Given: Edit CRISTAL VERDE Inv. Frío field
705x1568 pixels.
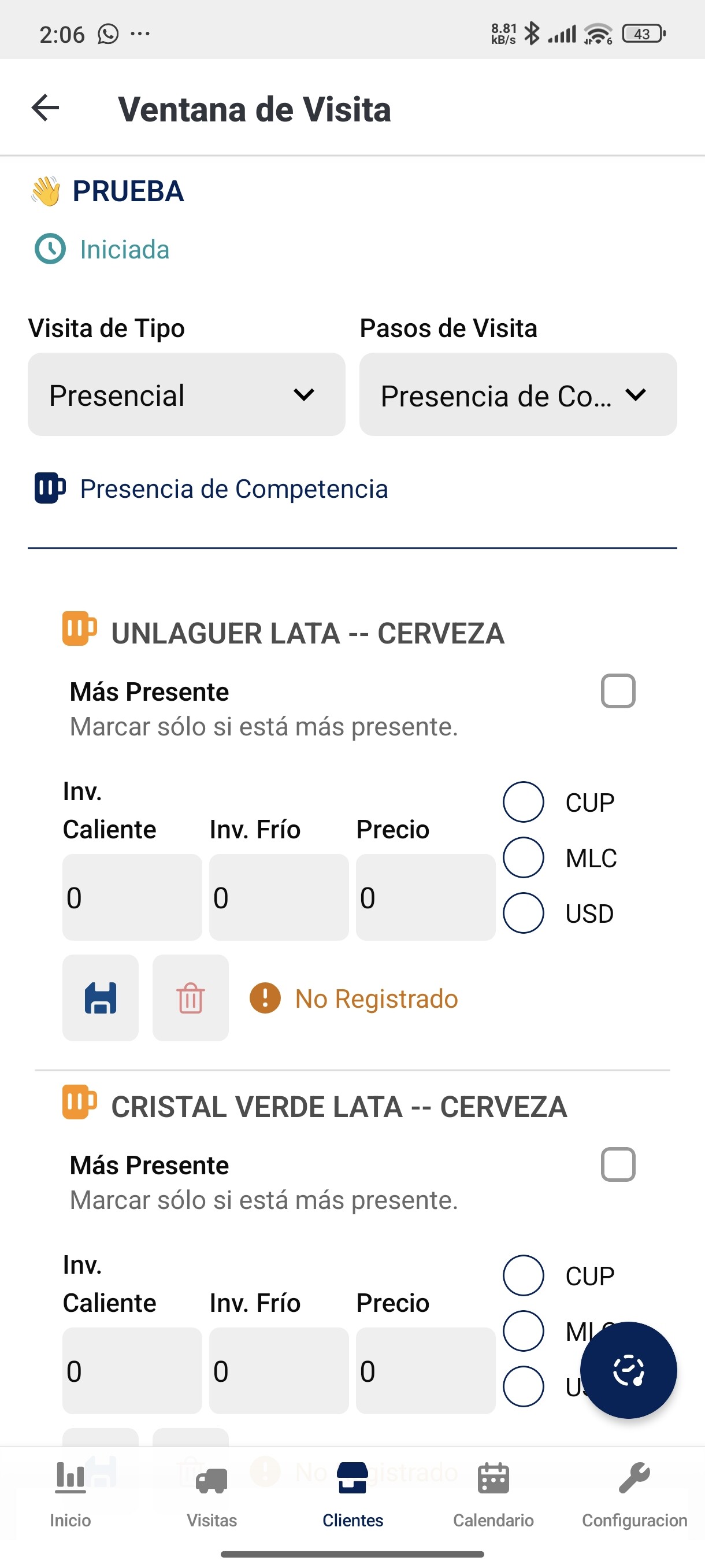Looking at the screenshot, I should tap(279, 1371).
